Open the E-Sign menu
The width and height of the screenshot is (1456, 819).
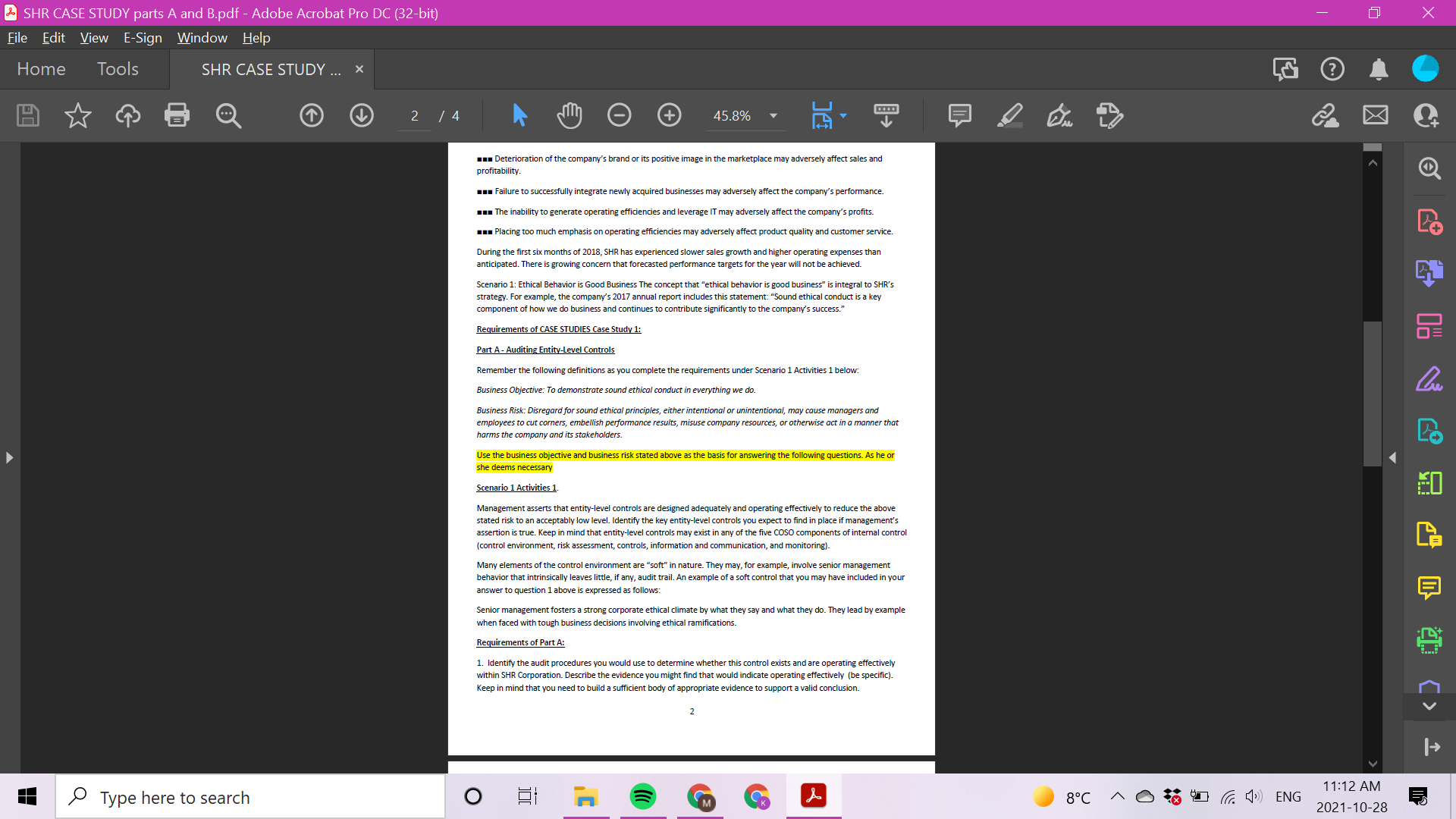coord(142,37)
